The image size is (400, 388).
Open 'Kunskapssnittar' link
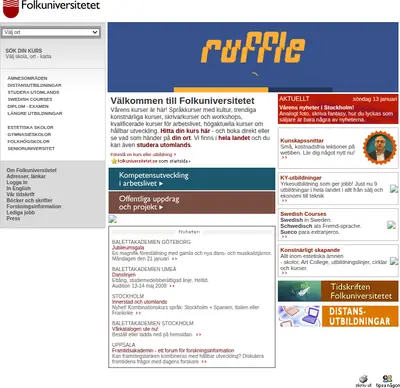302,141
